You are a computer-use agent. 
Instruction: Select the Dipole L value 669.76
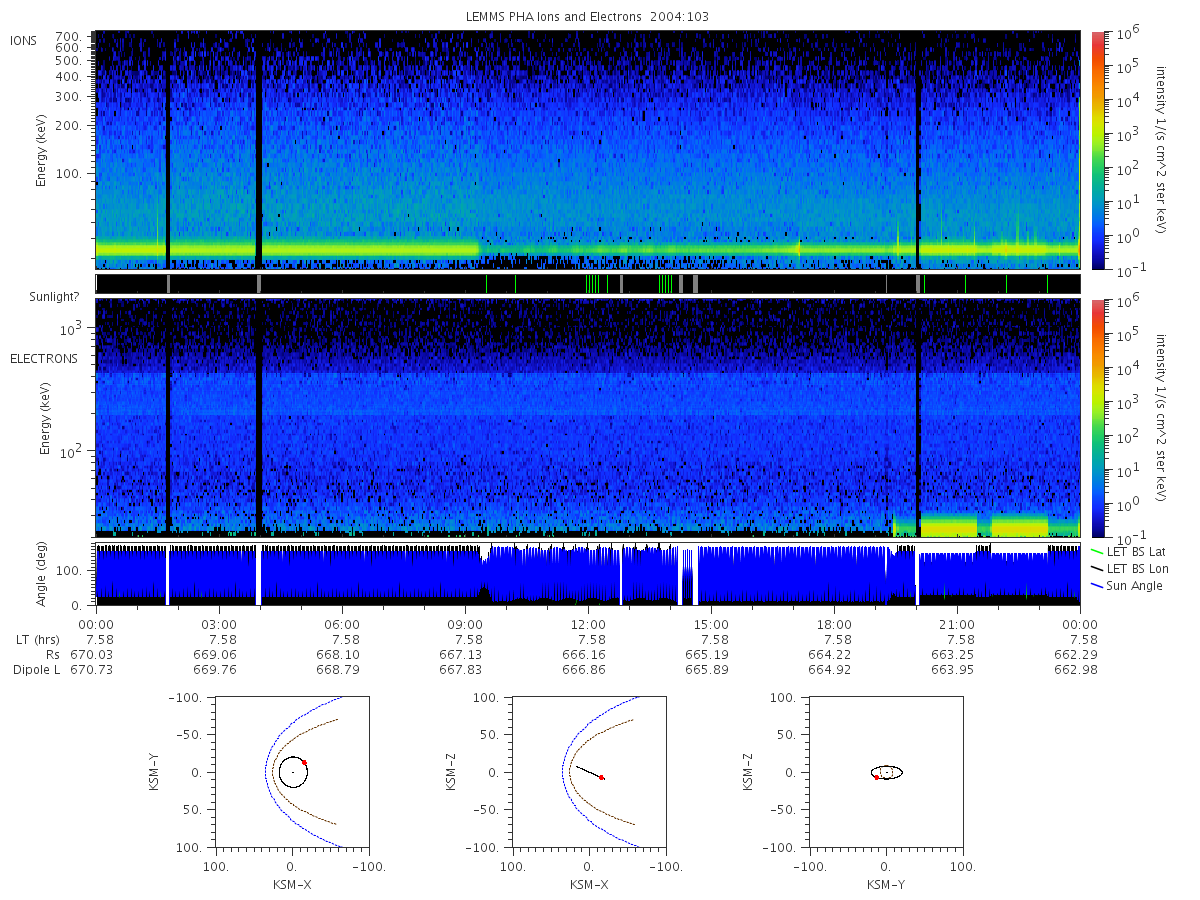214,669
